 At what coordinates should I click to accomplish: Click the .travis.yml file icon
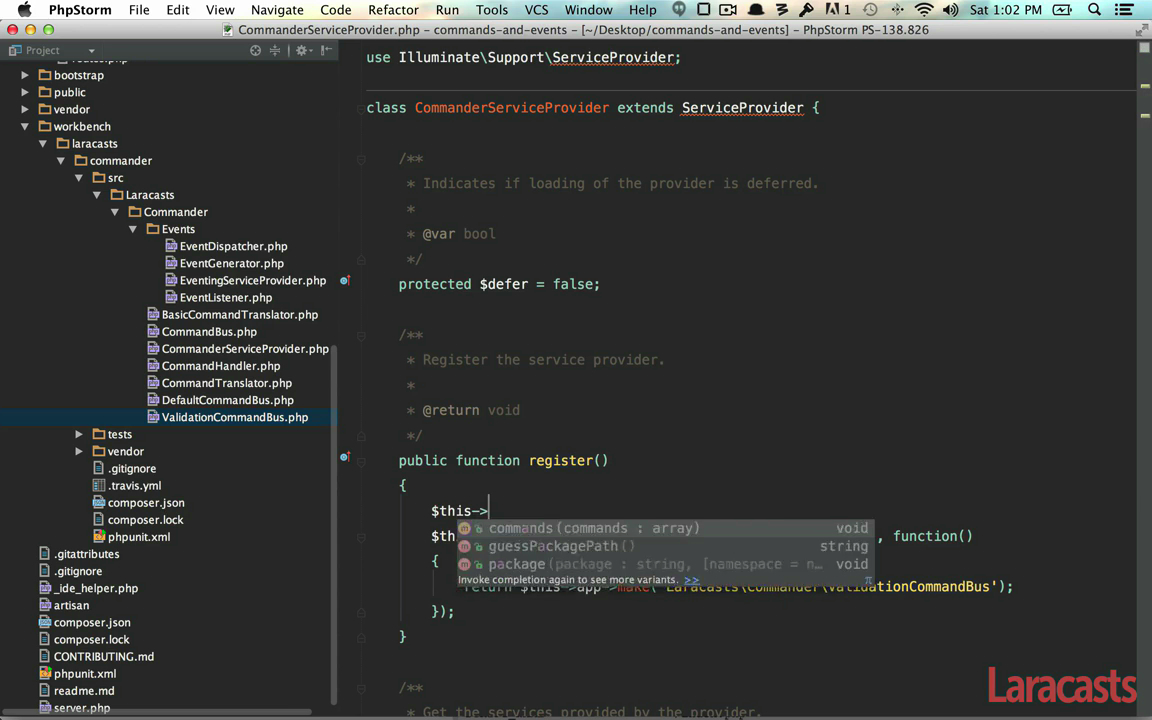(x=98, y=485)
